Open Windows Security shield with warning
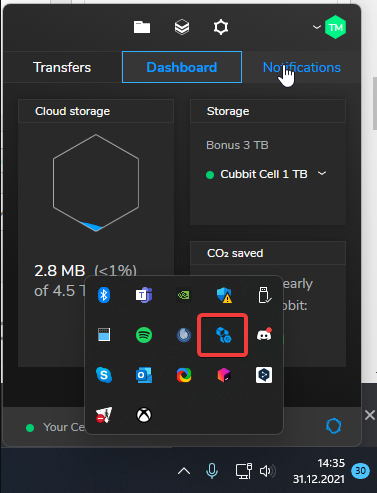 (224, 295)
